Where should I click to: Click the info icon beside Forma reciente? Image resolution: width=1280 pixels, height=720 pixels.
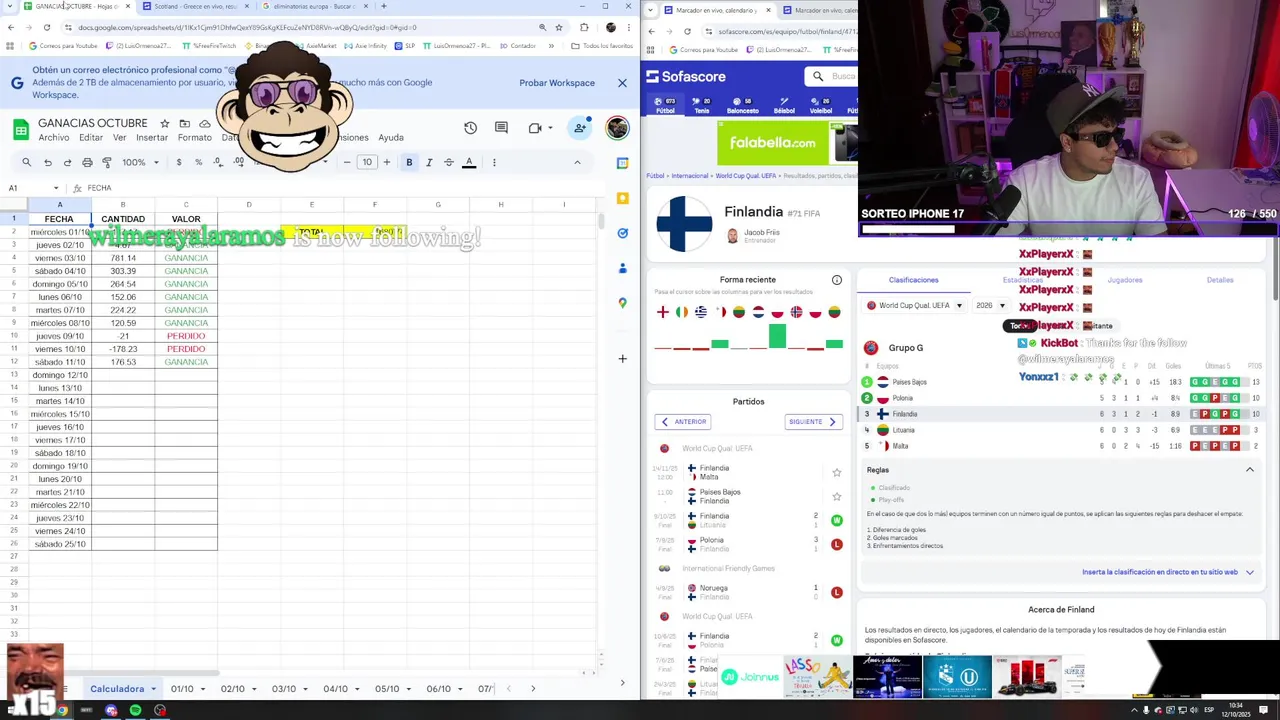pos(837,280)
